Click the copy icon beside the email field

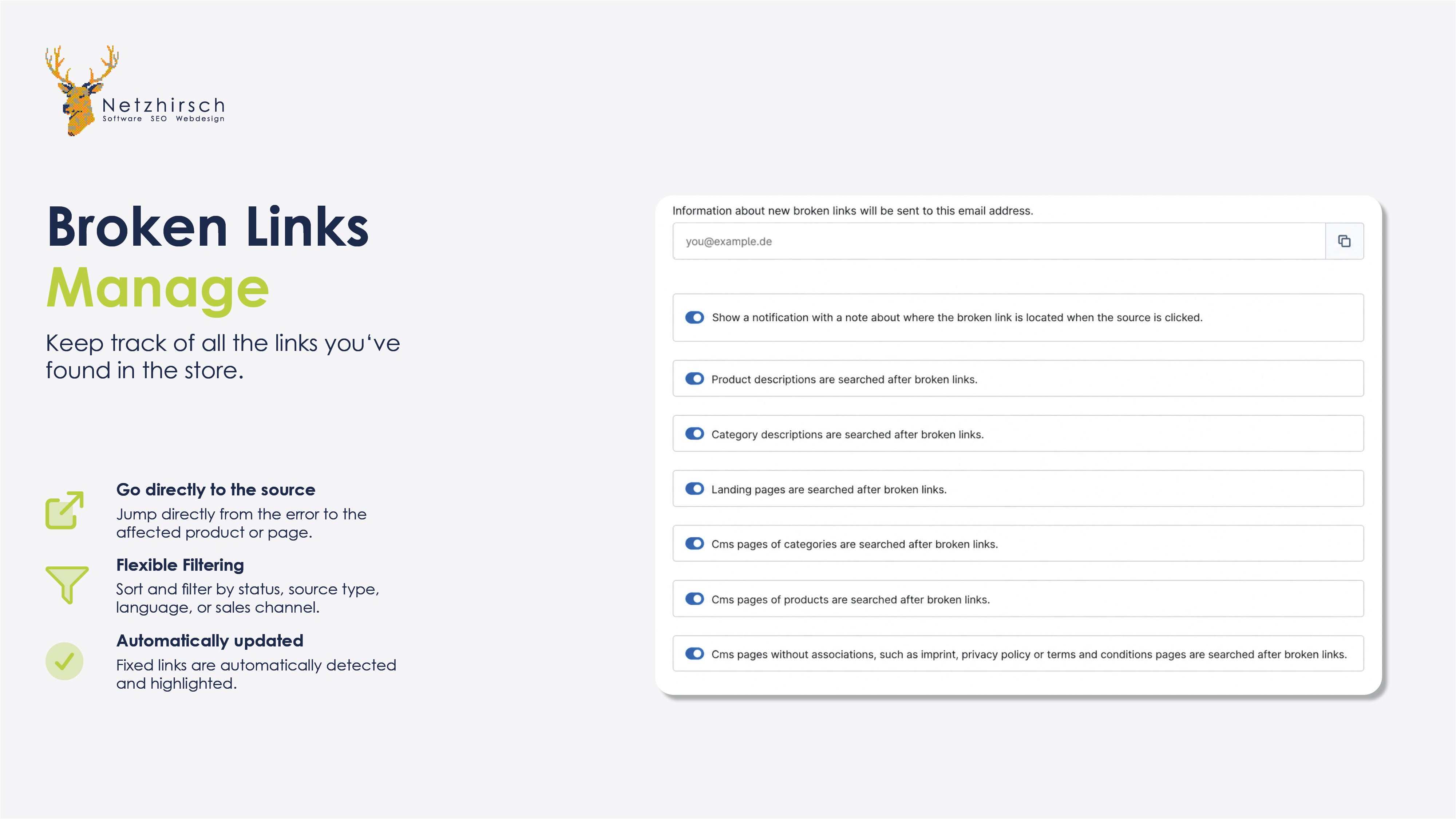[x=1344, y=241]
